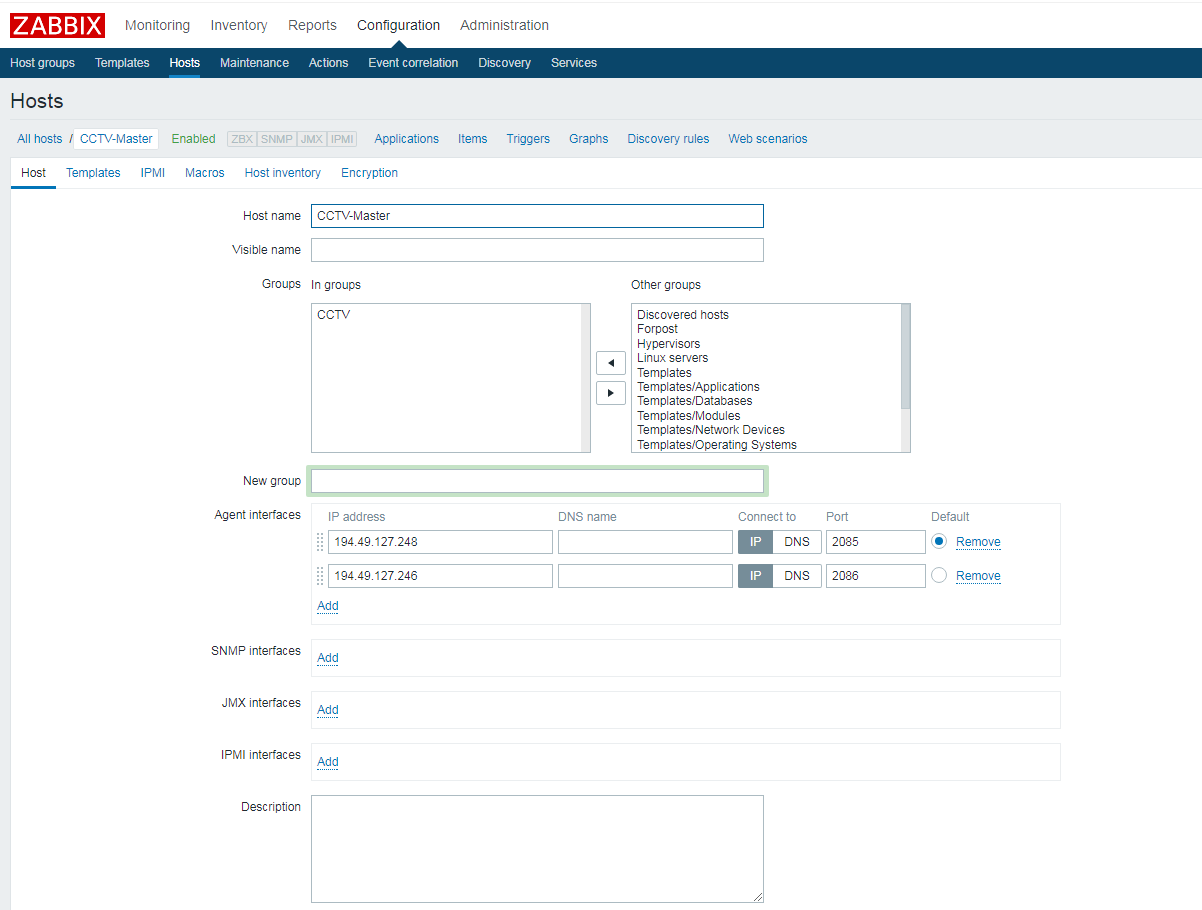Open the Host inventory tab
This screenshot has height=910, width=1202.
click(x=282, y=173)
